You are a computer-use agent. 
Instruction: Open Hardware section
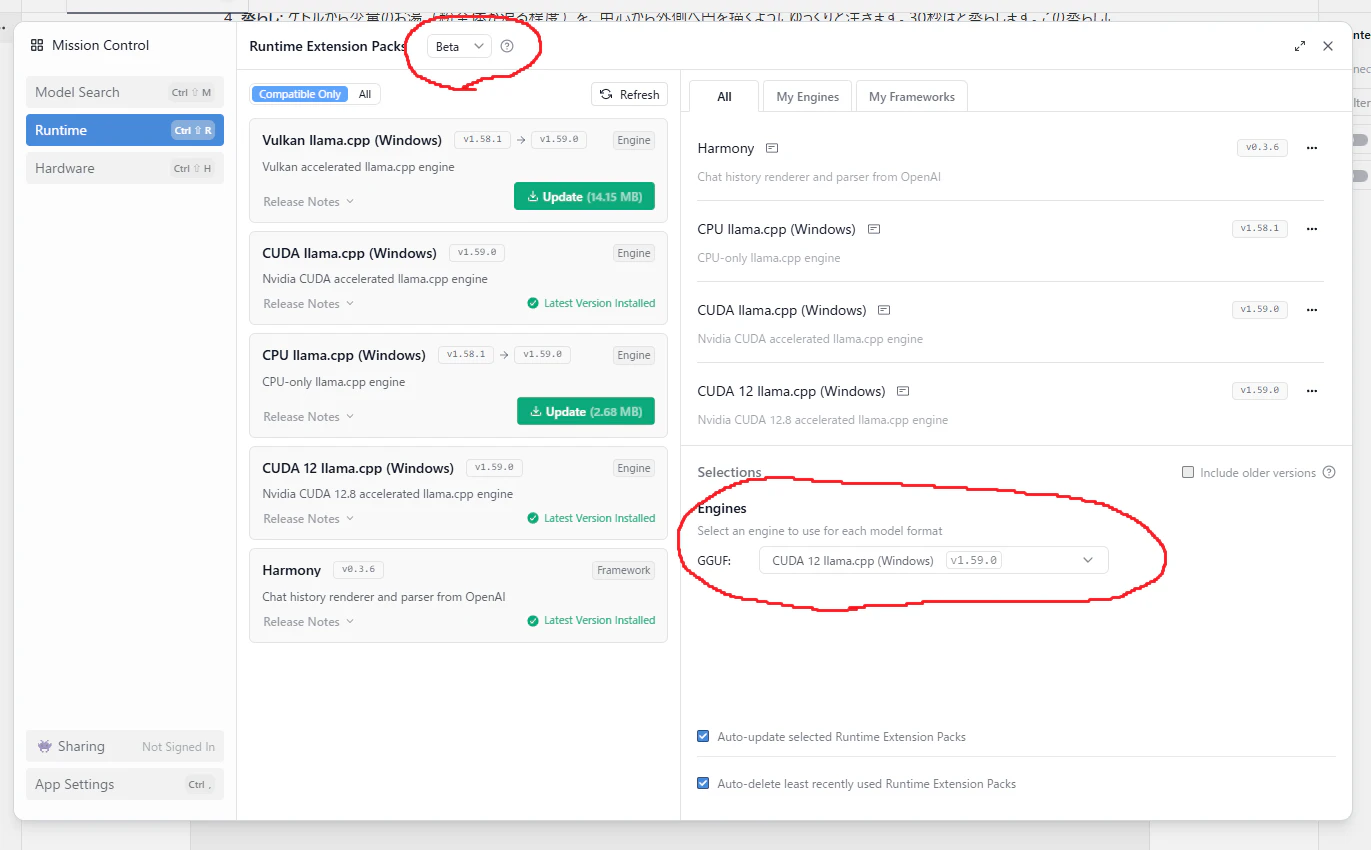(125, 168)
